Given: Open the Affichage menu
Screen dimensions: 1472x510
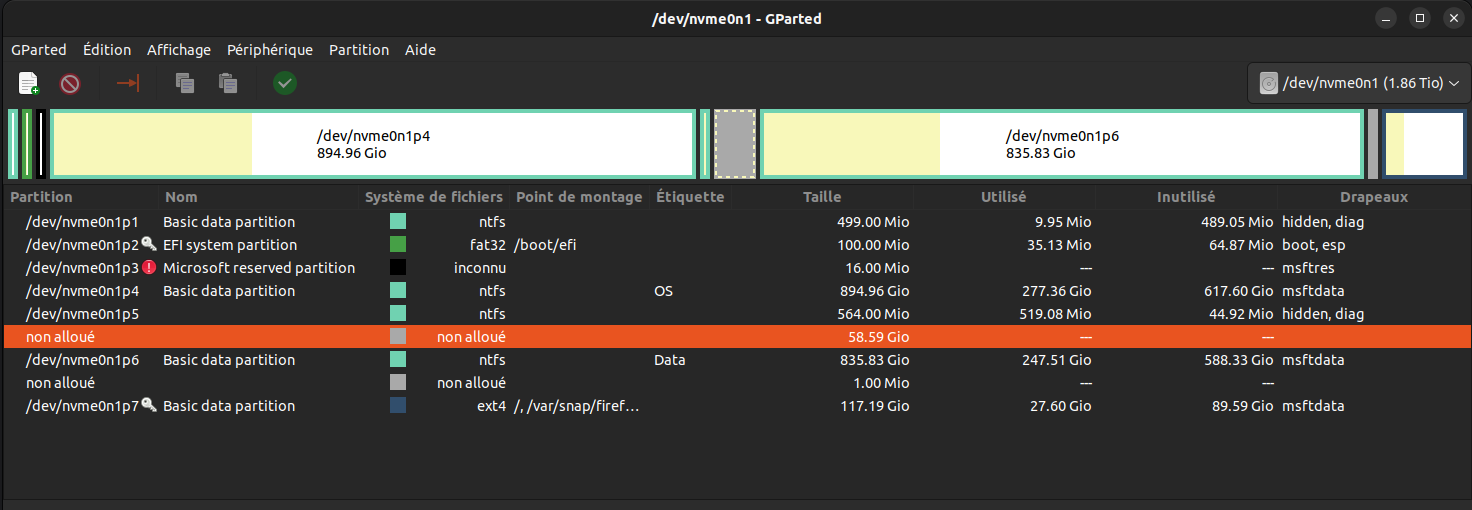Looking at the screenshot, I should (x=179, y=50).
